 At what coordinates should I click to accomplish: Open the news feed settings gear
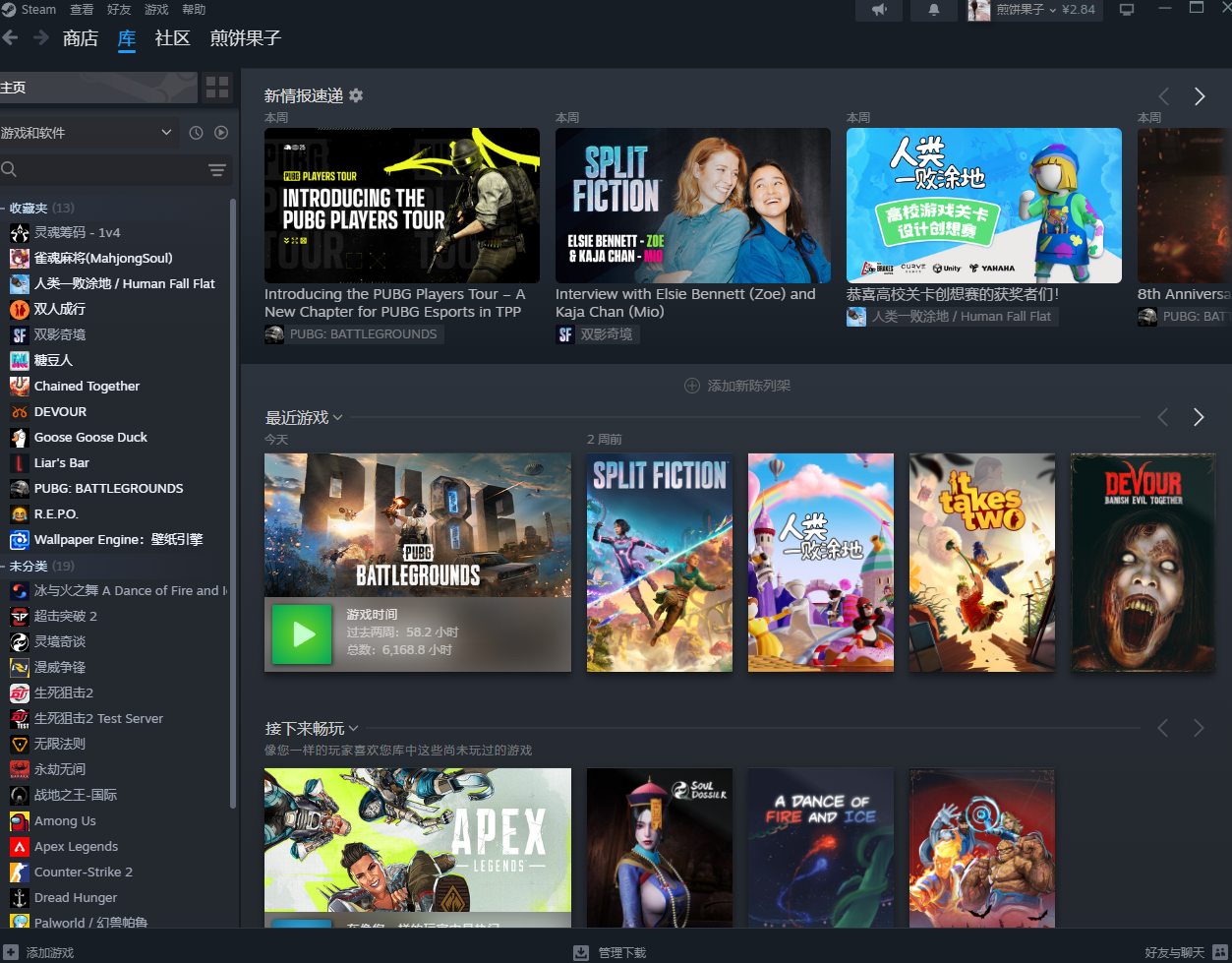[x=356, y=95]
